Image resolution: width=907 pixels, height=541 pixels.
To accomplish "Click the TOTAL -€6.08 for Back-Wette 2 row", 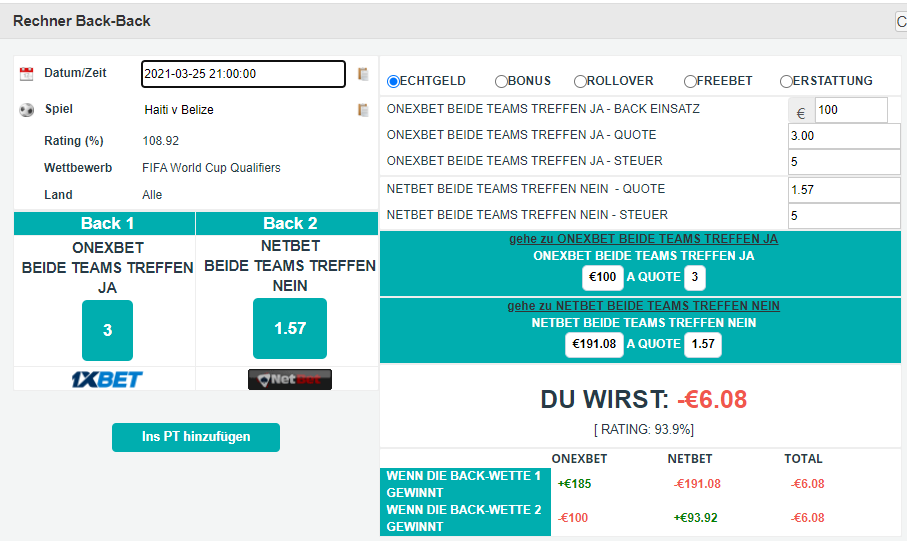I will [808, 518].
